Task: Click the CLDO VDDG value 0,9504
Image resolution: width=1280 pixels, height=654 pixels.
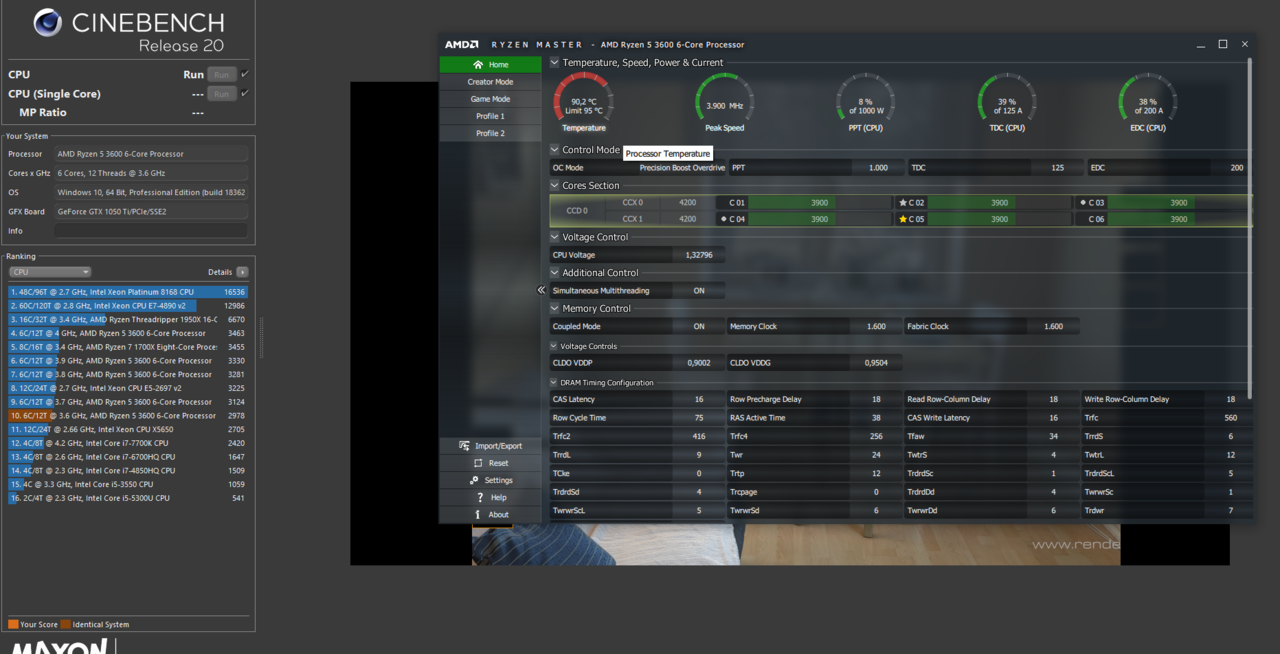Action: point(876,363)
